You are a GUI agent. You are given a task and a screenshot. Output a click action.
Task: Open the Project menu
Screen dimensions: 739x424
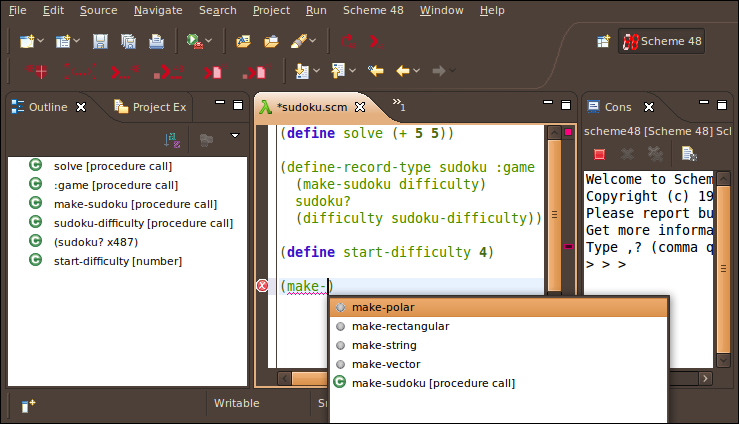tap(271, 10)
